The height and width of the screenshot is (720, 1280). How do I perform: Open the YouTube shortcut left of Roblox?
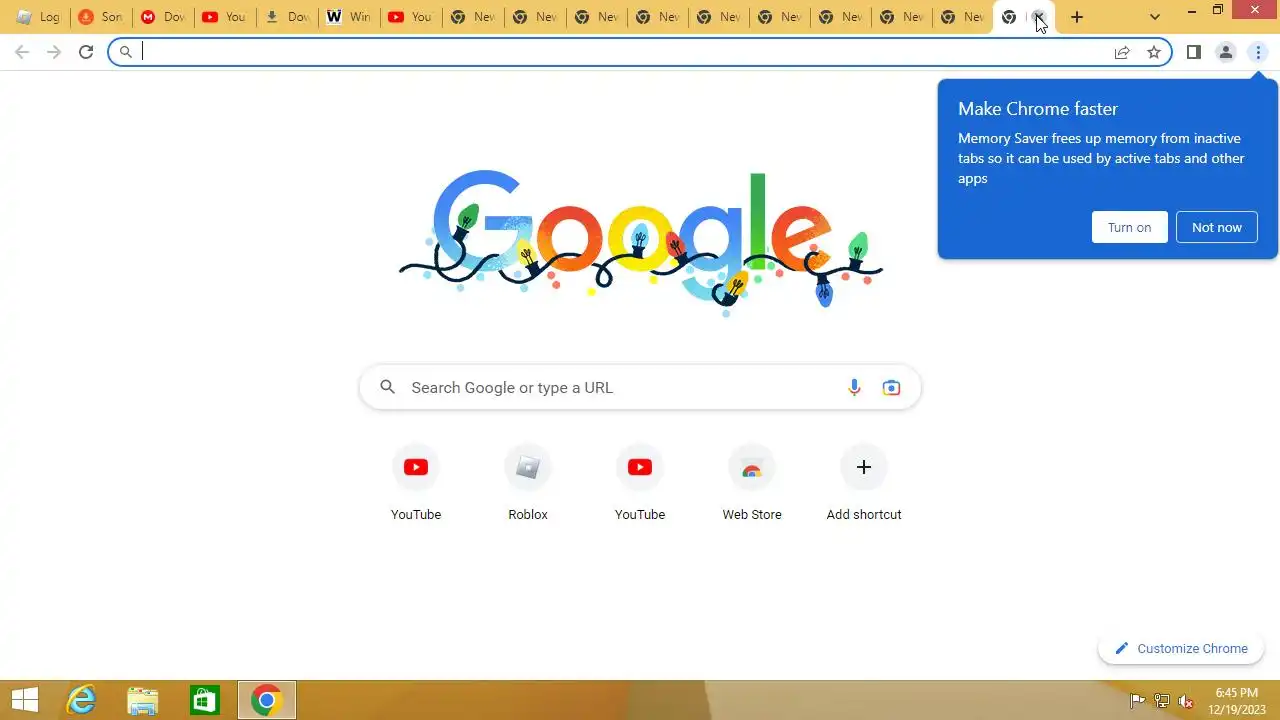tap(416, 485)
